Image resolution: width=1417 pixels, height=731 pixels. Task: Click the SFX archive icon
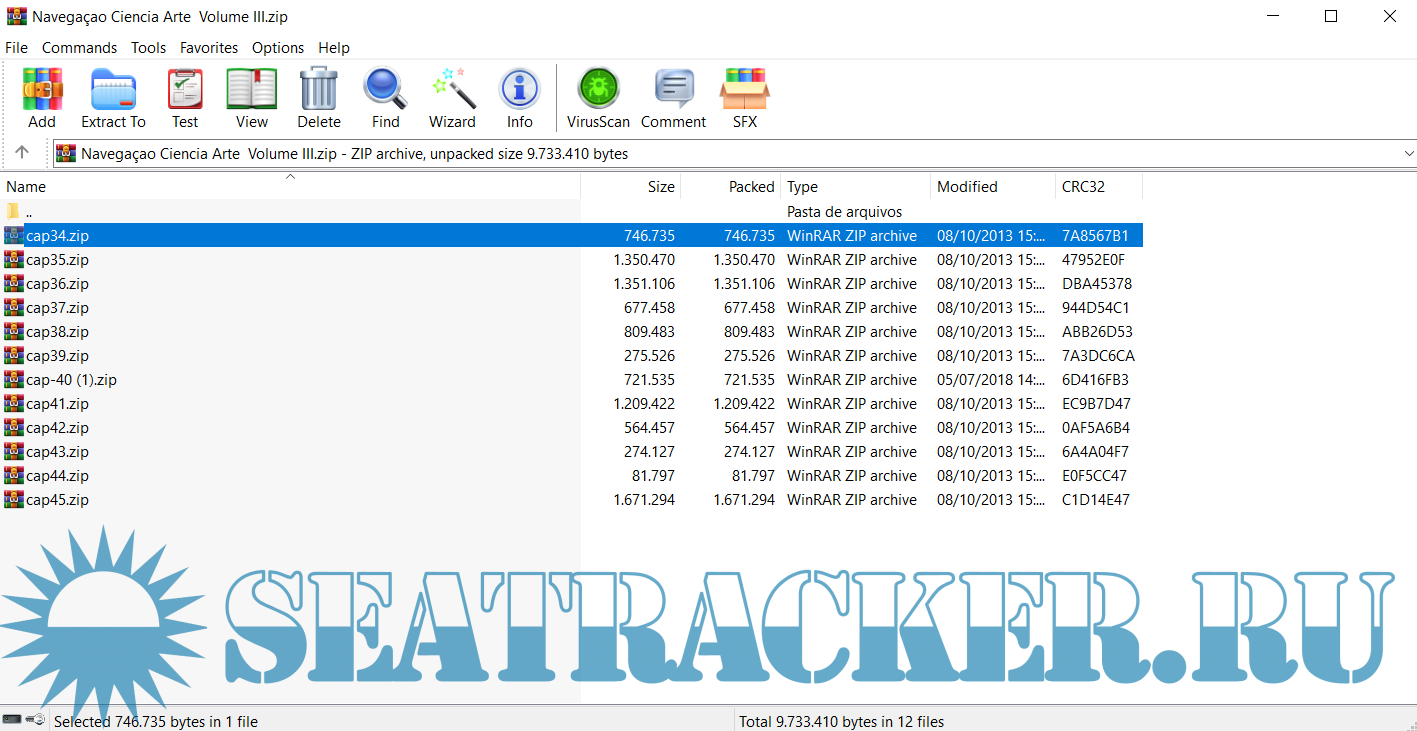coord(744,98)
